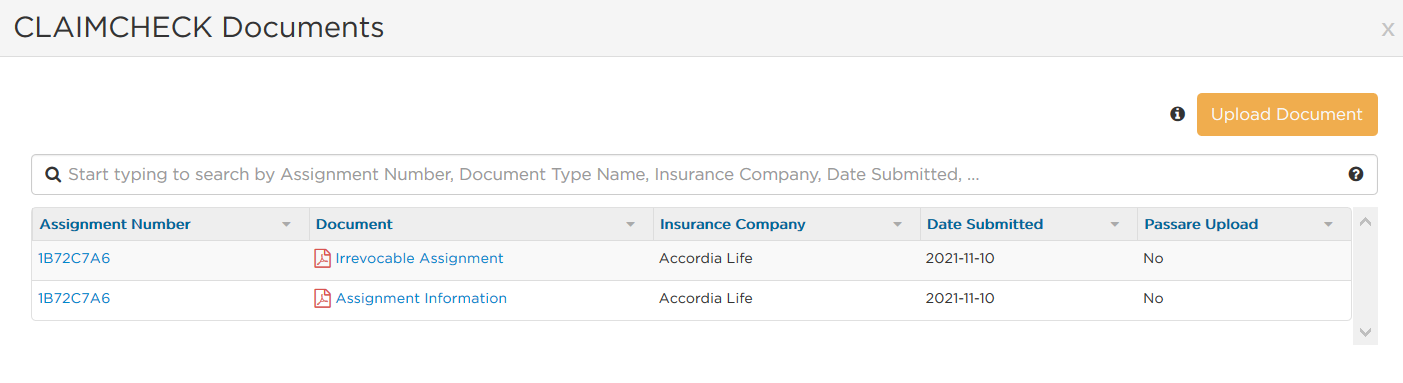Open the Irrevocable Assignment link
This screenshot has height=383, width=1403.
tap(419, 258)
